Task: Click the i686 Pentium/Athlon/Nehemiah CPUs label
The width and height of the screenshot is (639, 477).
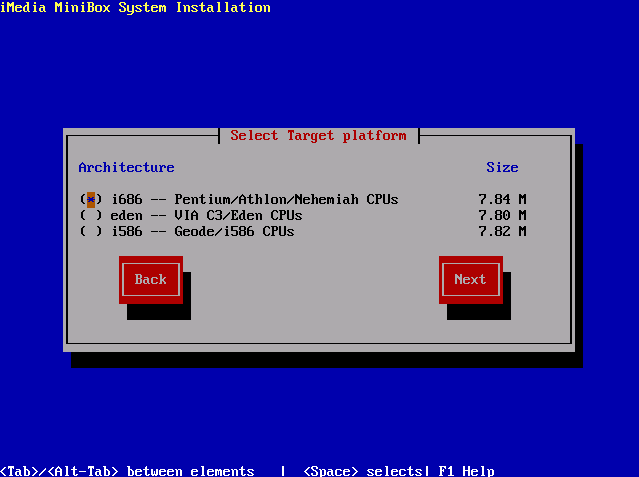Action: coord(254,199)
